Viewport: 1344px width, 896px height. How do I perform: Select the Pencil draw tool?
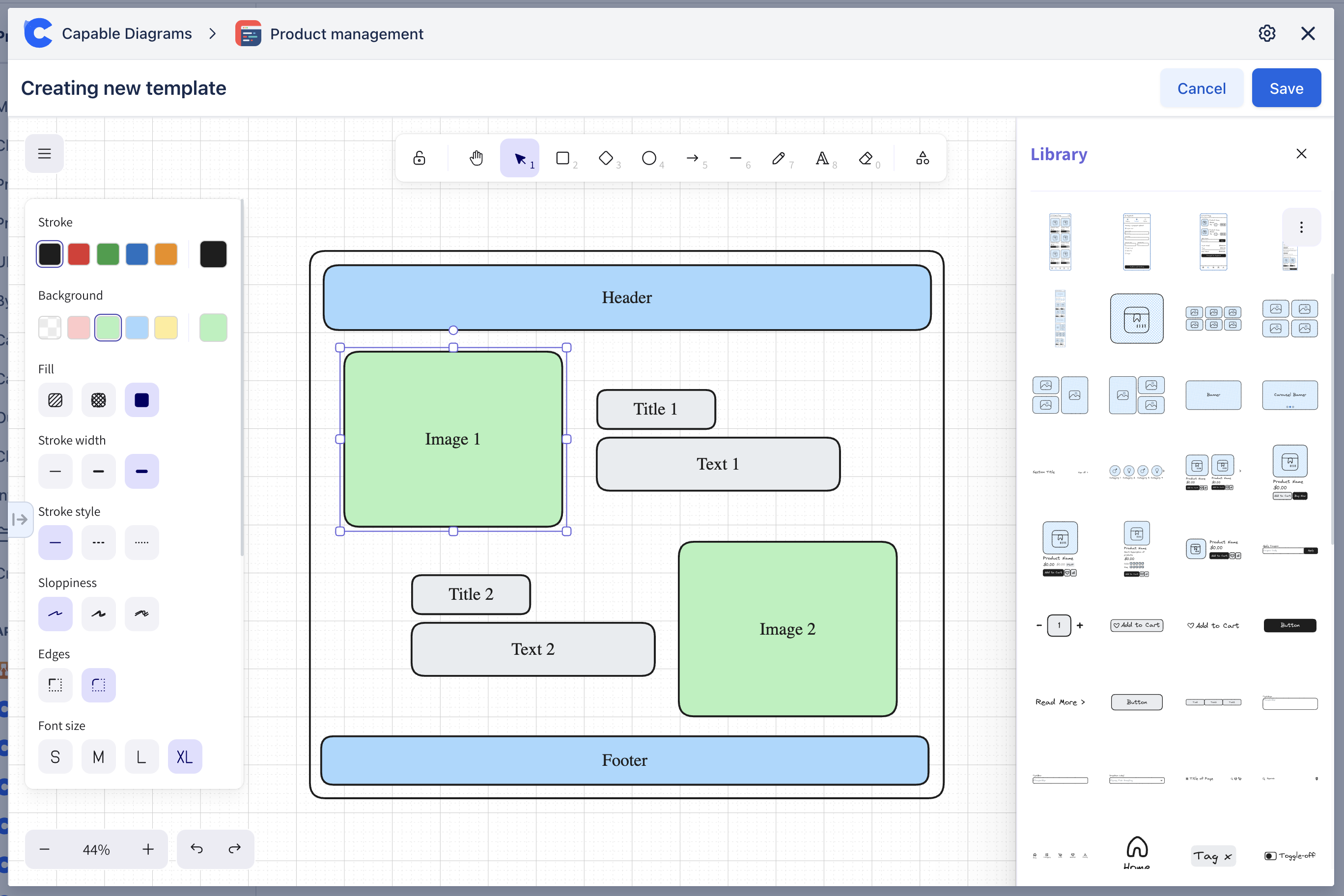(778, 158)
